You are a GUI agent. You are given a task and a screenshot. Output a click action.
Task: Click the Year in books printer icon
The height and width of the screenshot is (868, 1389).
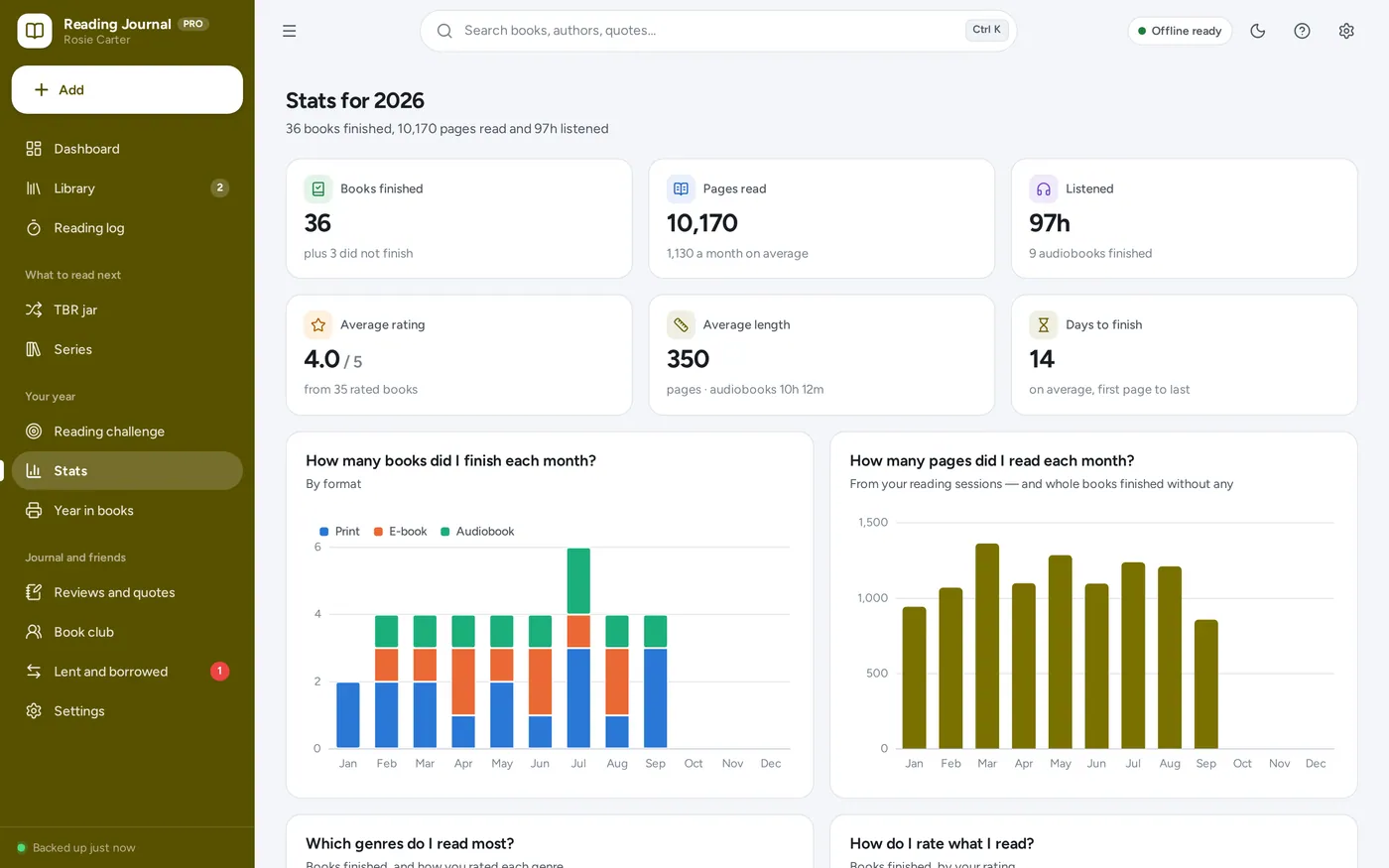(x=34, y=511)
